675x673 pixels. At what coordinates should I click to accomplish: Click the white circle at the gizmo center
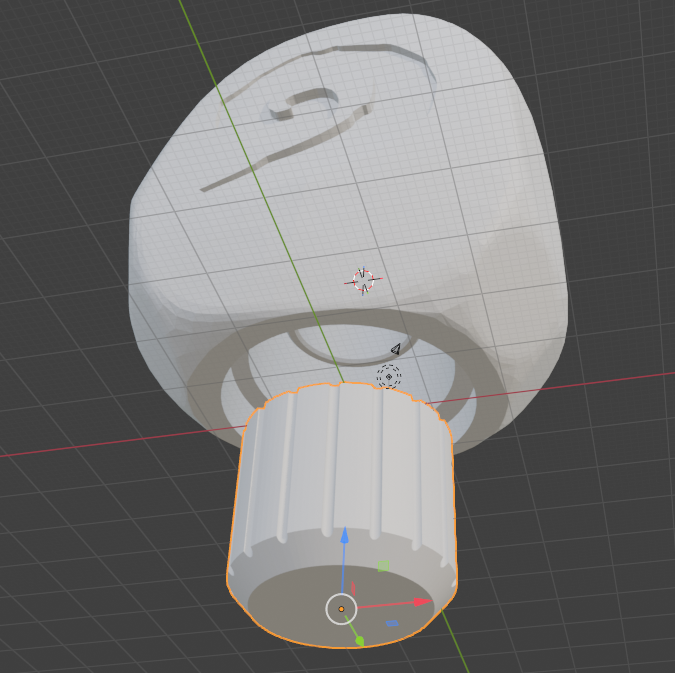341,609
